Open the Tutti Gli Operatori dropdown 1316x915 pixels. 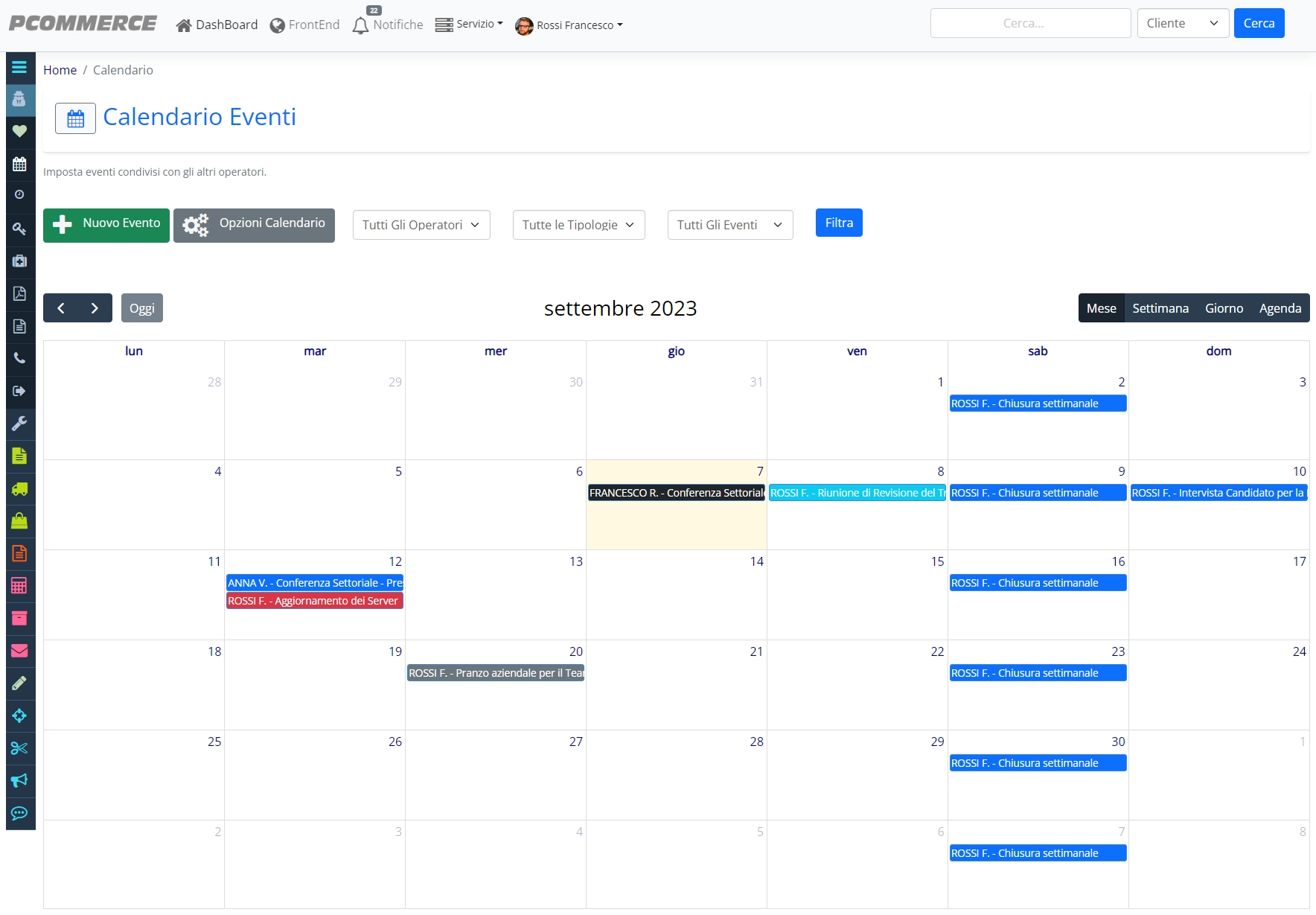pos(421,225)
